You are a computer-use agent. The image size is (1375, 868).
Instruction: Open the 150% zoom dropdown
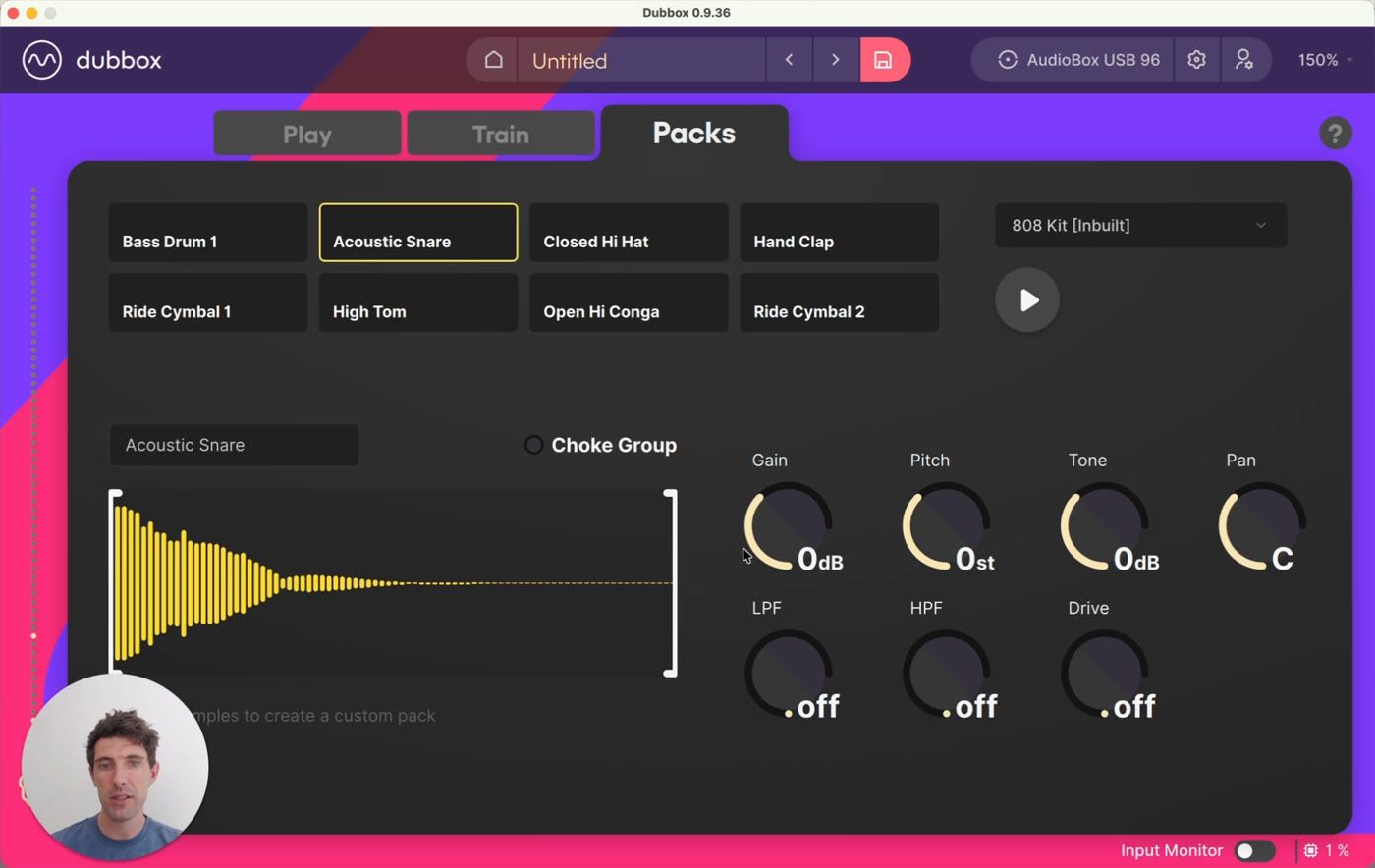1325,60
